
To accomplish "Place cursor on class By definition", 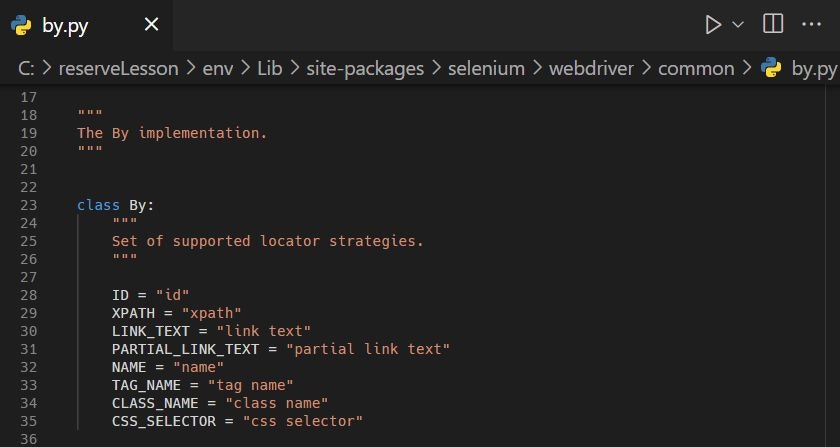I will point(115,205).
